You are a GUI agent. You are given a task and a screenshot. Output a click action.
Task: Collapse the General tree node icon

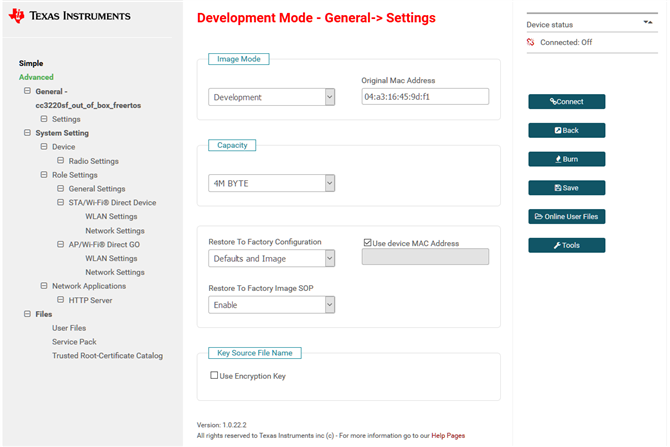26,91
